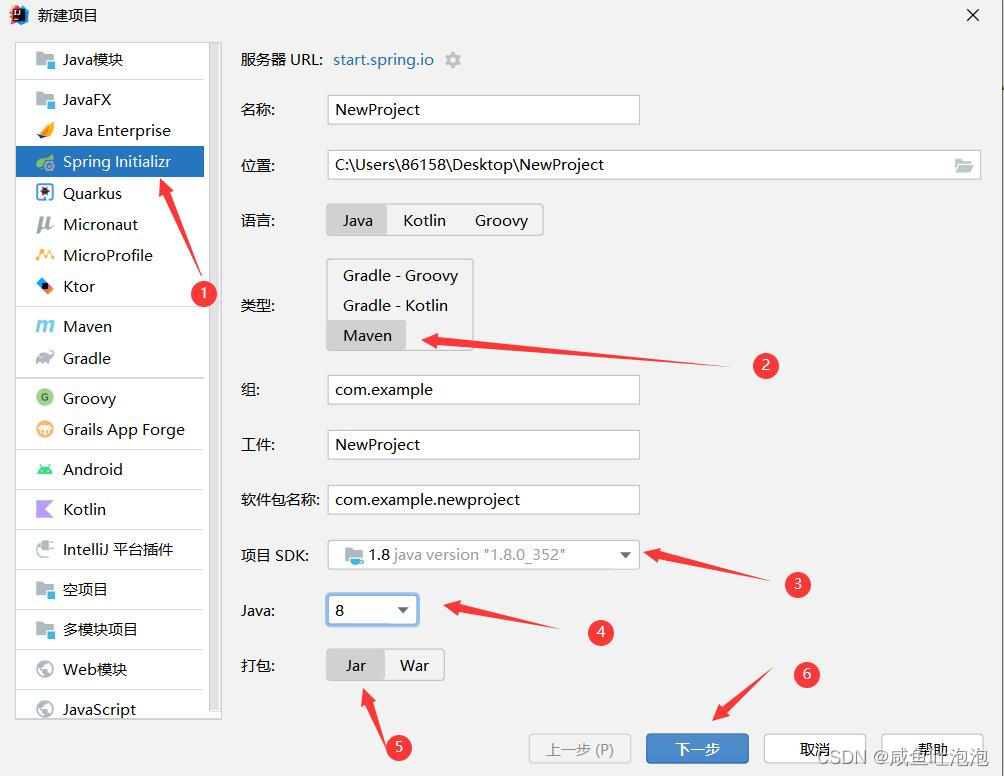Select Grails App Forge entry

[x=110, y=429]
